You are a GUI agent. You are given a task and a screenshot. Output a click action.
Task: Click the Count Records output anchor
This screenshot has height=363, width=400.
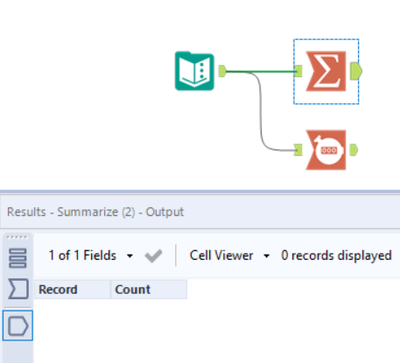(354, 150)
